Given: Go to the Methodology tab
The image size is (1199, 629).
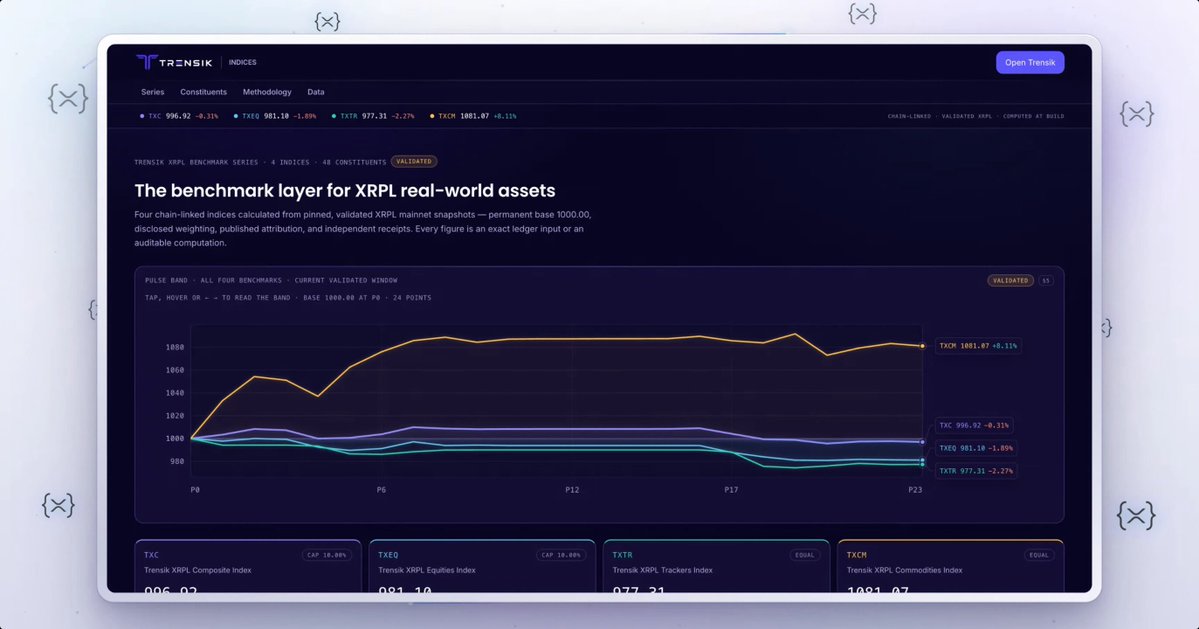Looking at the screenshot, I should tap(267, 92).
